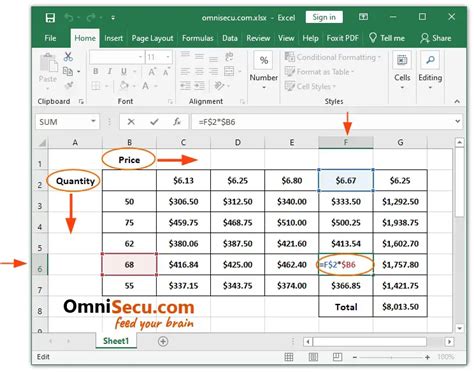Toggle Bold formatting
This screenshot has height=372, width=474.
coord(96,71)
